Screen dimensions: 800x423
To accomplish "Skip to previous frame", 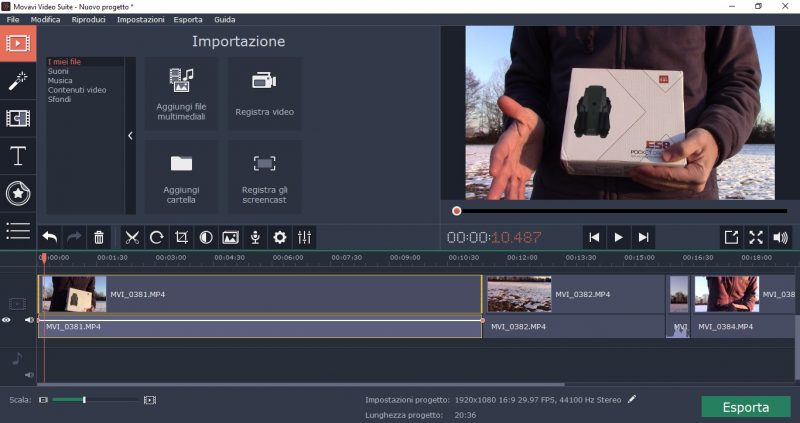I will pyautogui.click(x=594, y=237).
